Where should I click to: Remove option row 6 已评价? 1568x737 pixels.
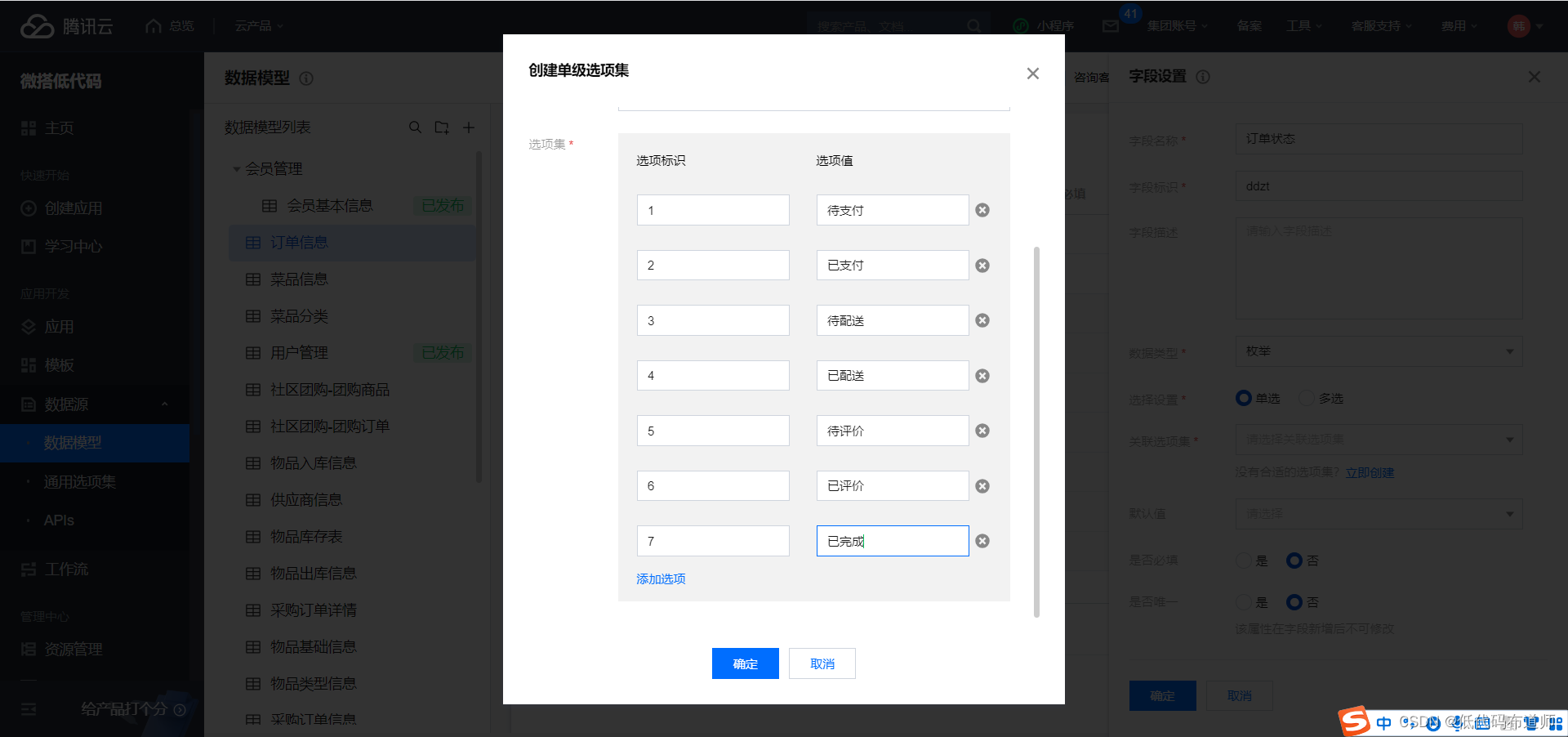pyautogui.click(x=982, y=486)
